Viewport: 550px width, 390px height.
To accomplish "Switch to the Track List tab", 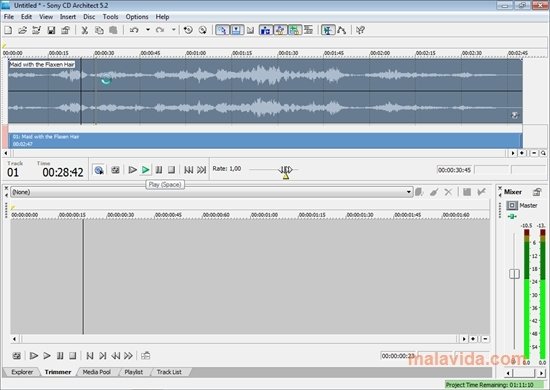I will click(169, 372).
